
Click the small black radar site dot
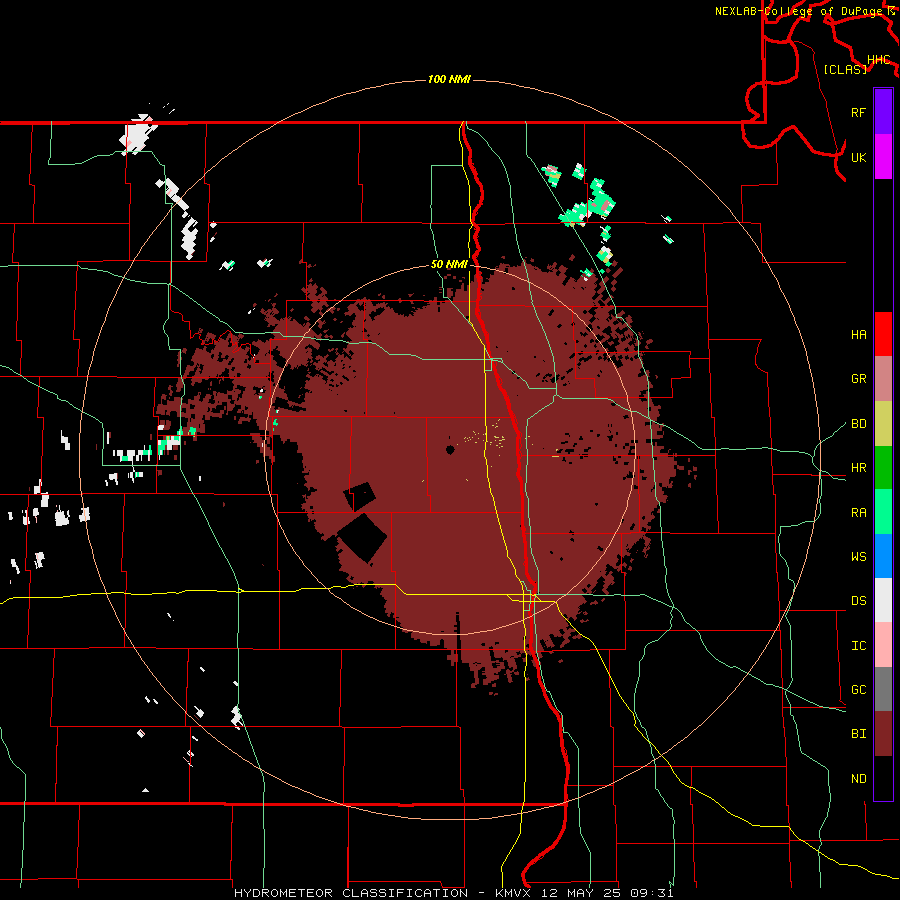450,449
